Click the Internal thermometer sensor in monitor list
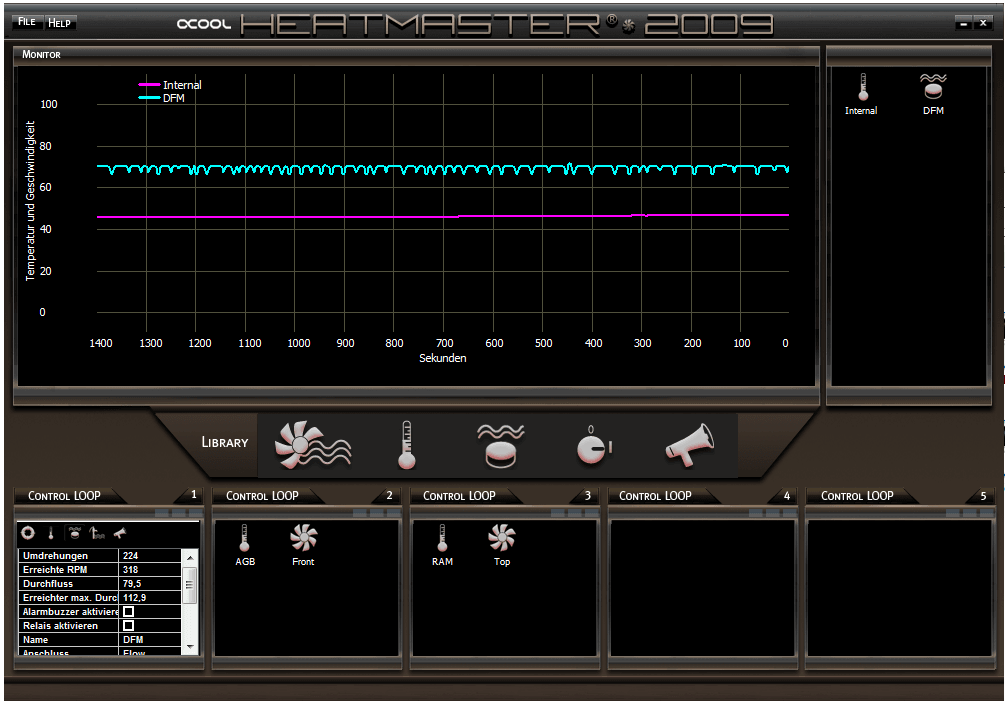The width and height of the screenshot is (1005, 701). tap(861, 95)
